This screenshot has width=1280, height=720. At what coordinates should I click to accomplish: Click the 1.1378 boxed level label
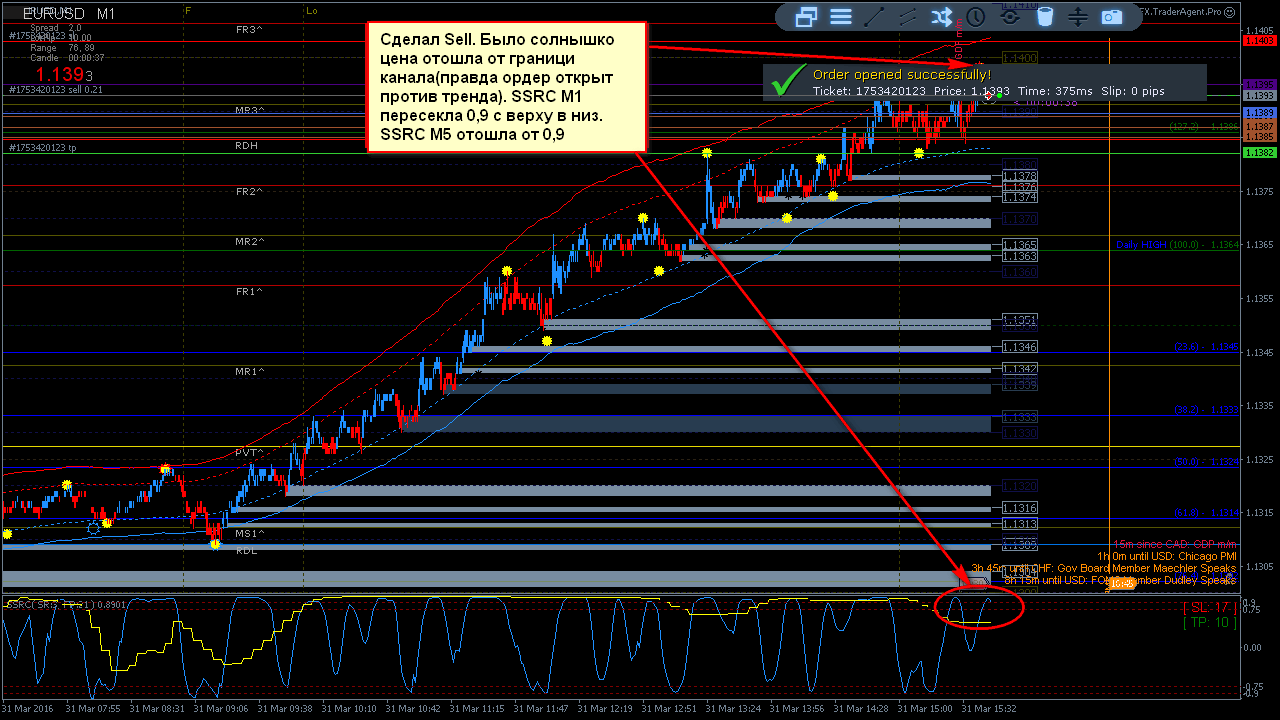tap(1019, 176)
